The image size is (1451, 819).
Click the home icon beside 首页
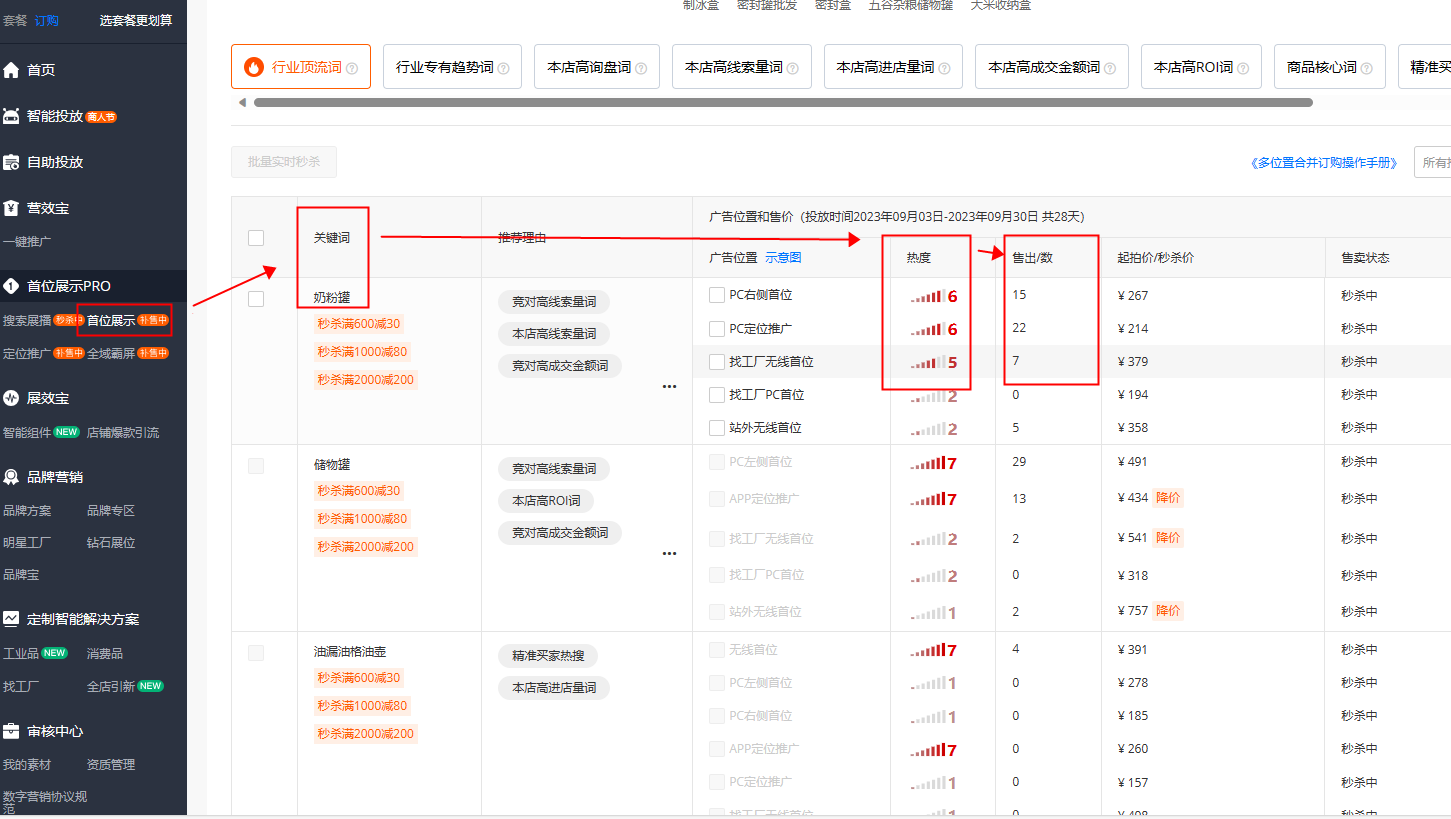pyautogui.click(x=12, y=70)
